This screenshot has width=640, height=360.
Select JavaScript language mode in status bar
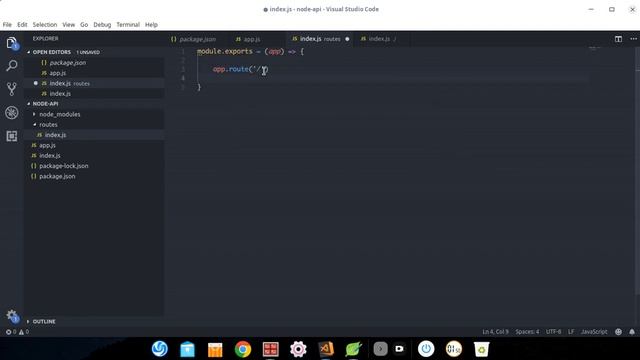[594, 332]
